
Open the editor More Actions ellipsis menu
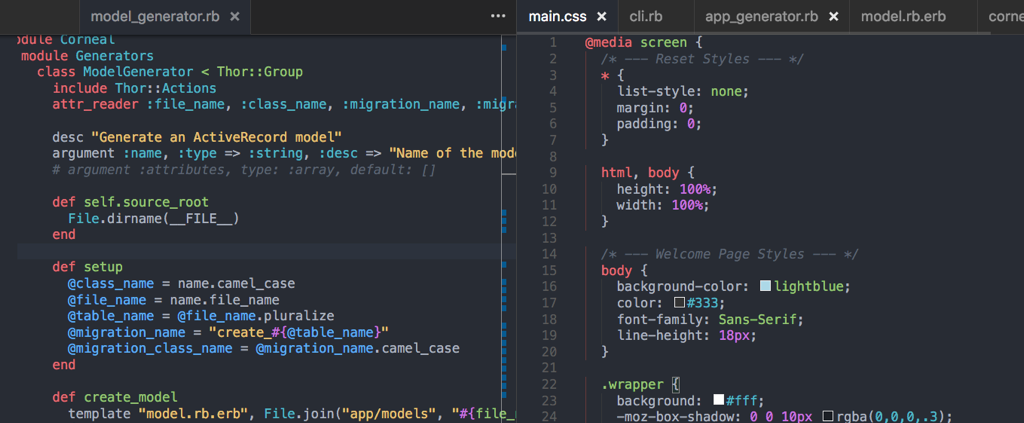498,16
